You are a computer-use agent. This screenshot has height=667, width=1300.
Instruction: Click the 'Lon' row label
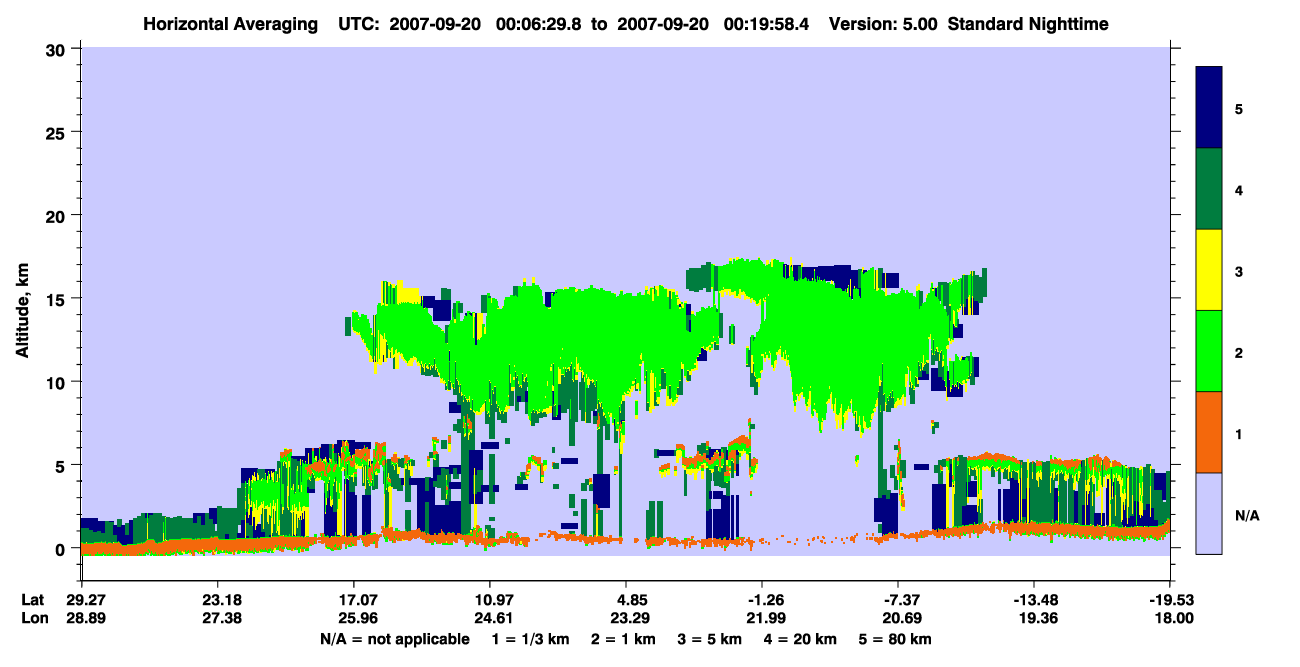(x=34, y=618)
